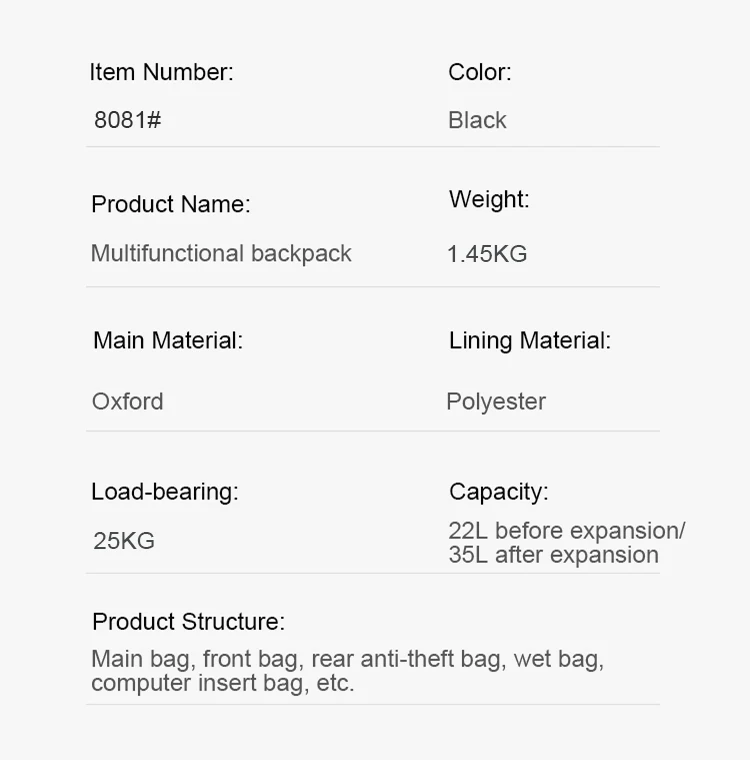Viewport: 750px width, 780px height.
Task: Click the Weight label
Action: [489, 199]
